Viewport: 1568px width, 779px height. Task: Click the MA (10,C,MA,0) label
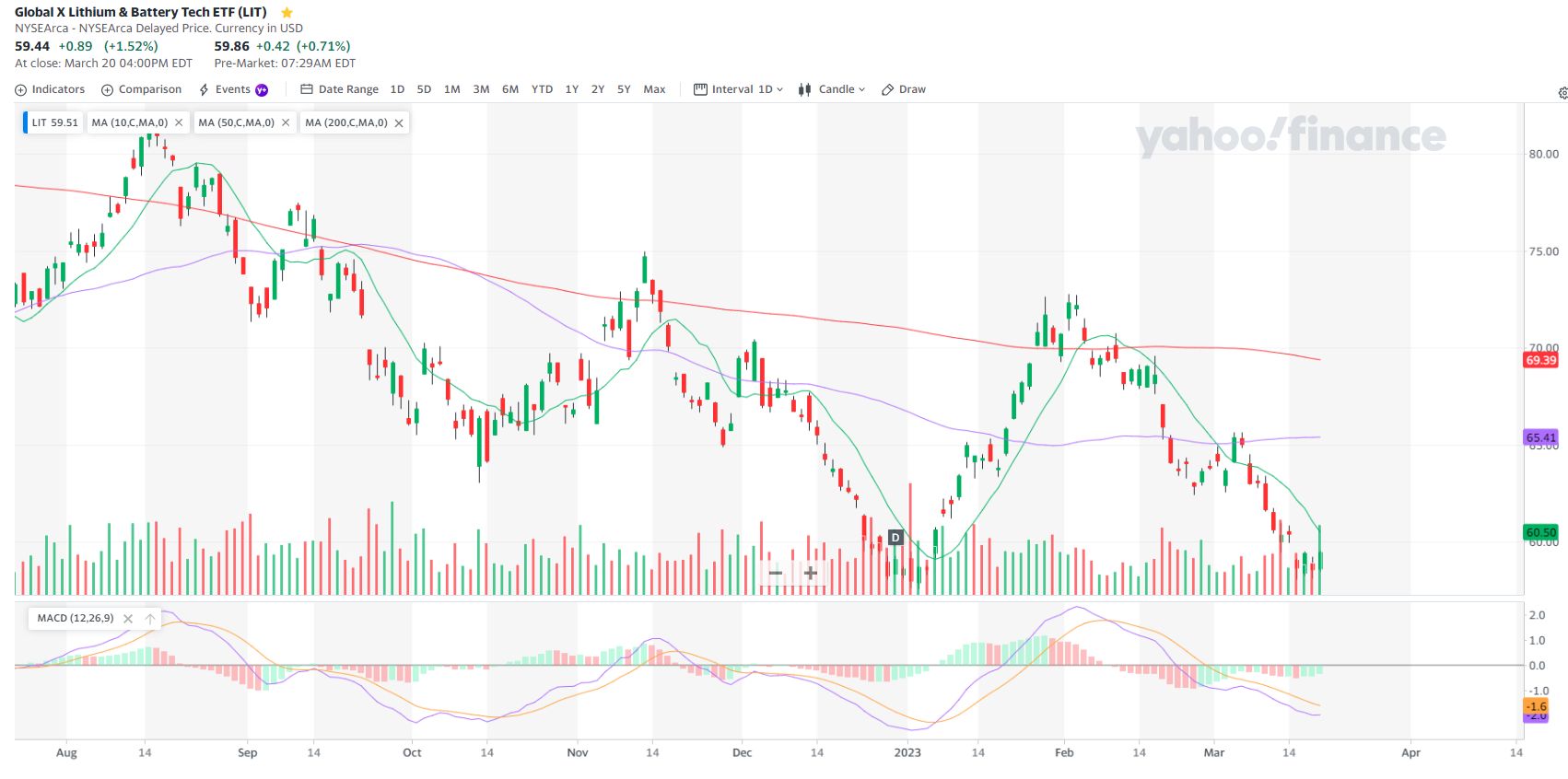coord(130,122)
